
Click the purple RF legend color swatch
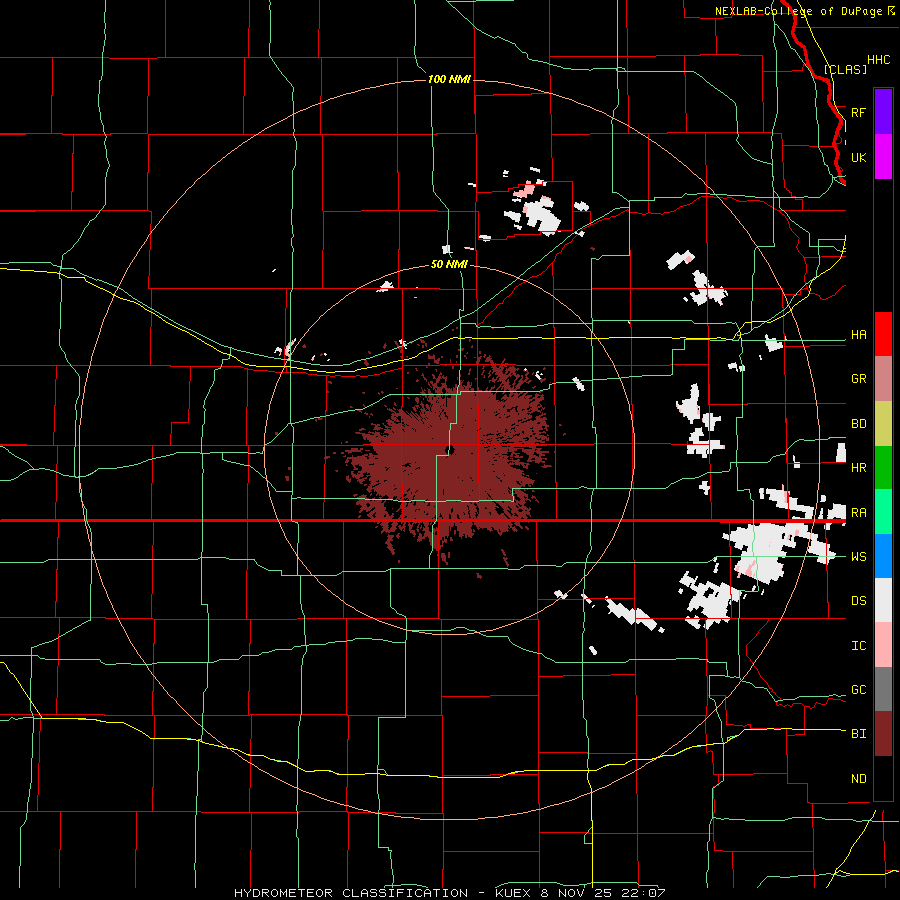coord(883,111)
